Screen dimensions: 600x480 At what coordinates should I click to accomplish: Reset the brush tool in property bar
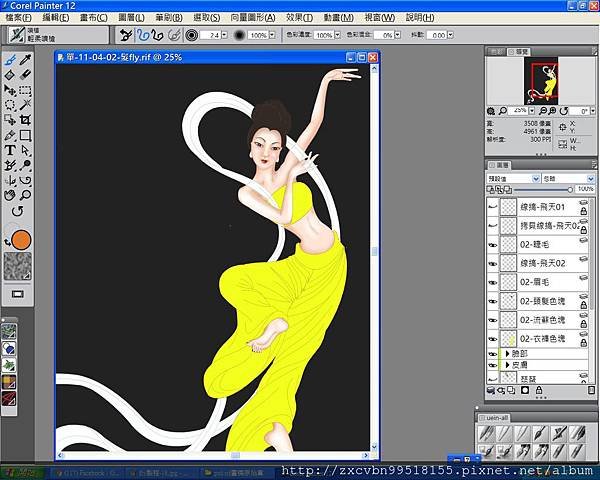[126, 35]
